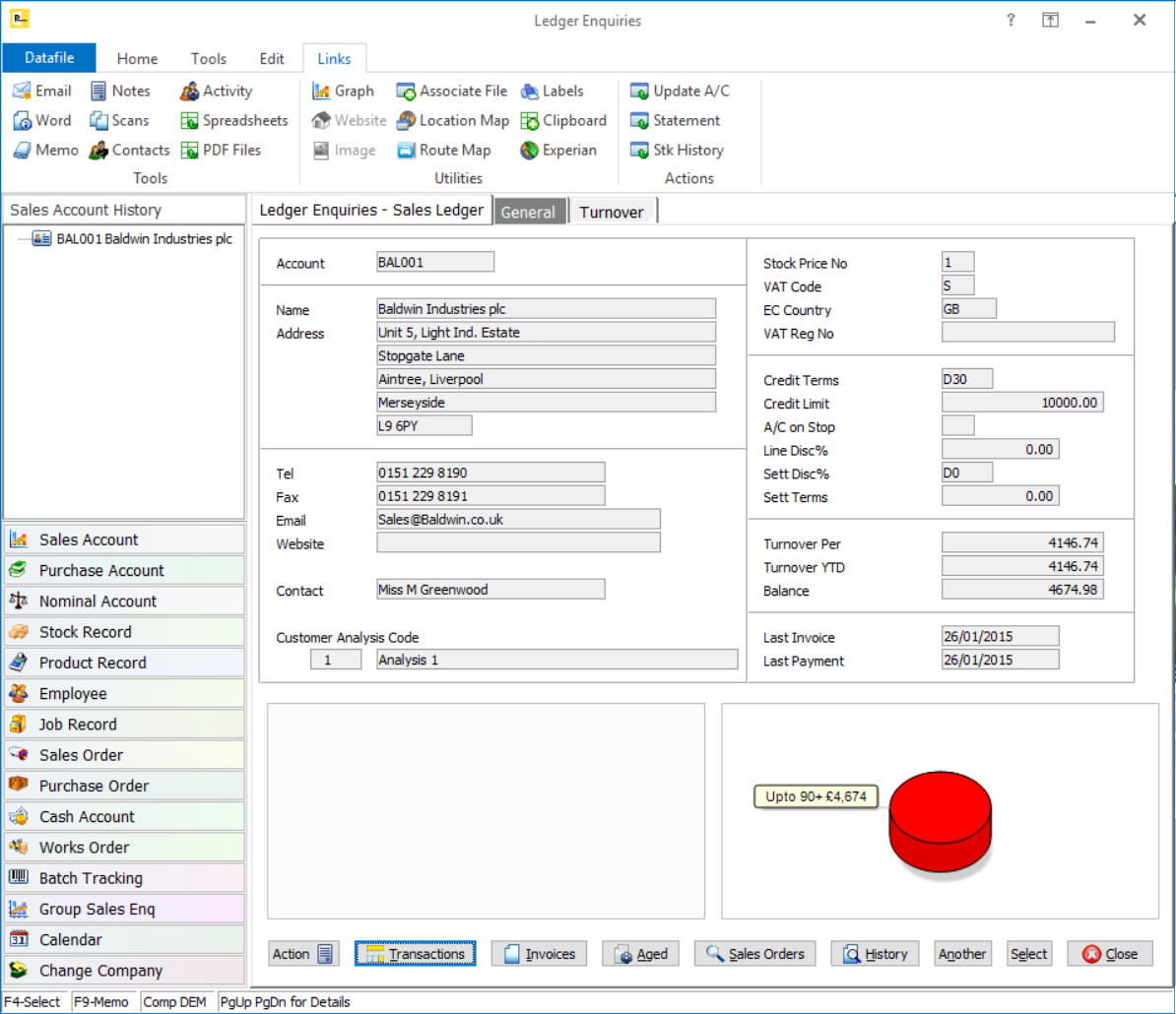Click the red aged debt pie chart
The height and width of the screenshot is (1014, 1176).
pyautogui.click(x=940, y=821)
